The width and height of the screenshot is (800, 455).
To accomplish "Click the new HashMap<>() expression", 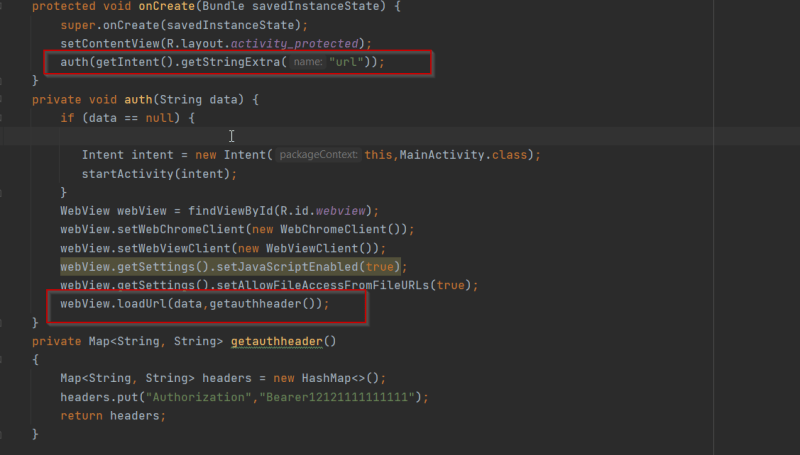I will click(327, 378).
